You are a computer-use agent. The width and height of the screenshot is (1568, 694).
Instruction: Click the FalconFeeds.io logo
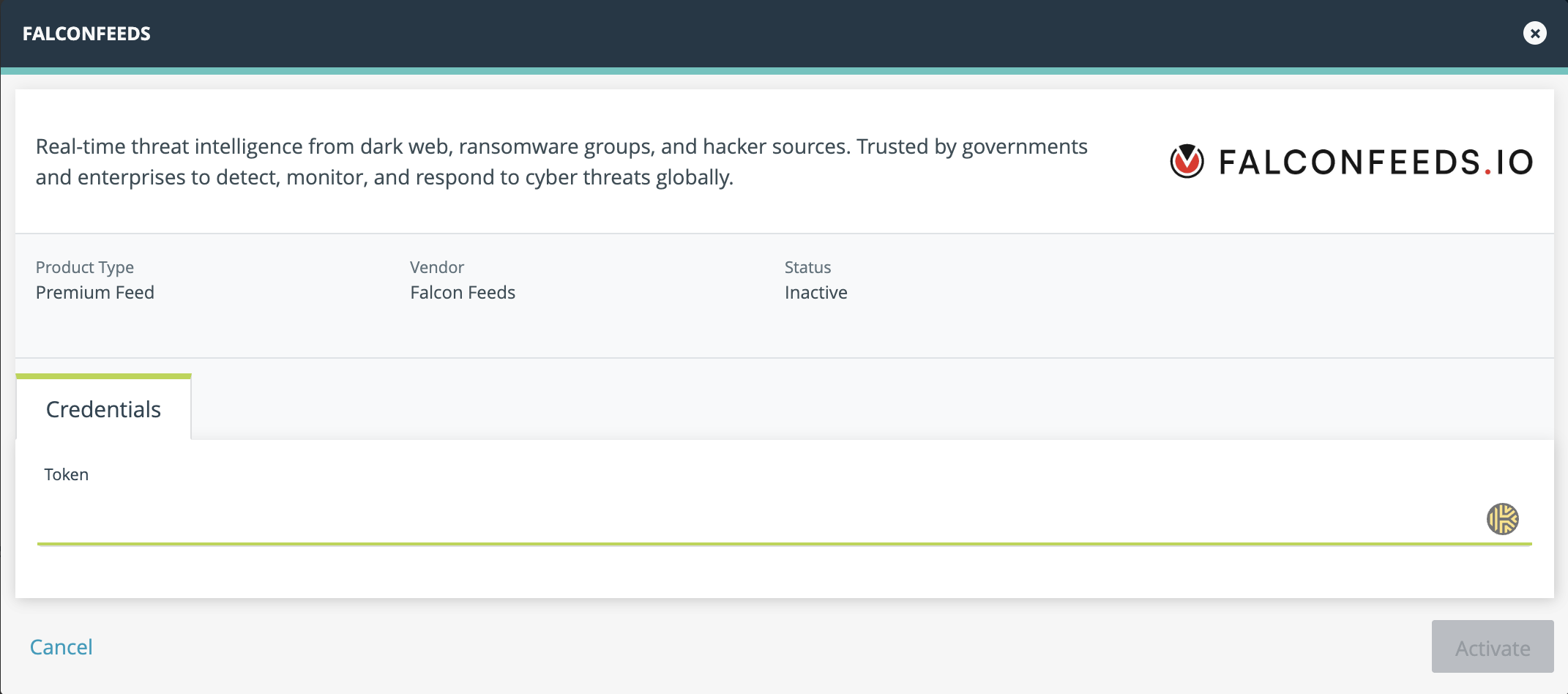point(1351,162)
